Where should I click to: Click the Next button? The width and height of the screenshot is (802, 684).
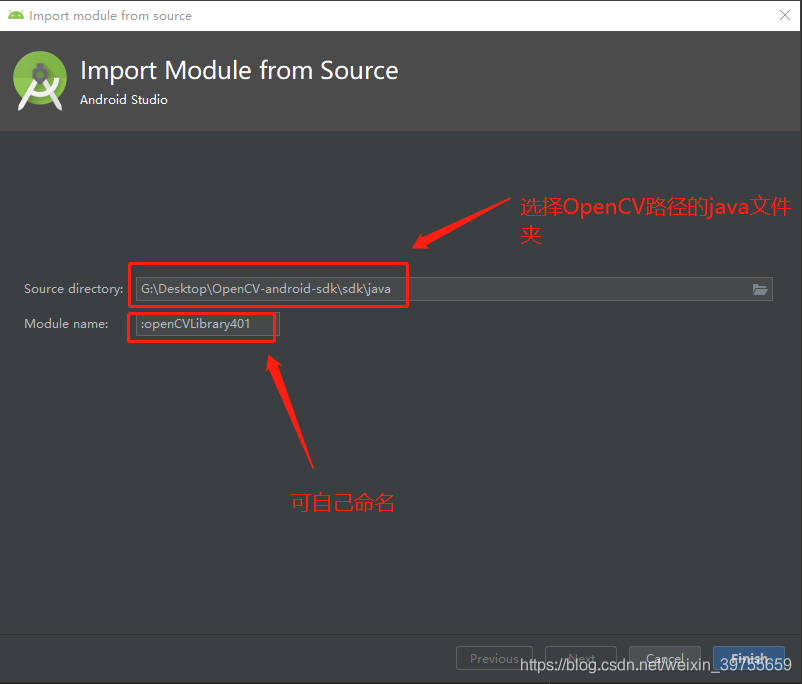[581, 658]
